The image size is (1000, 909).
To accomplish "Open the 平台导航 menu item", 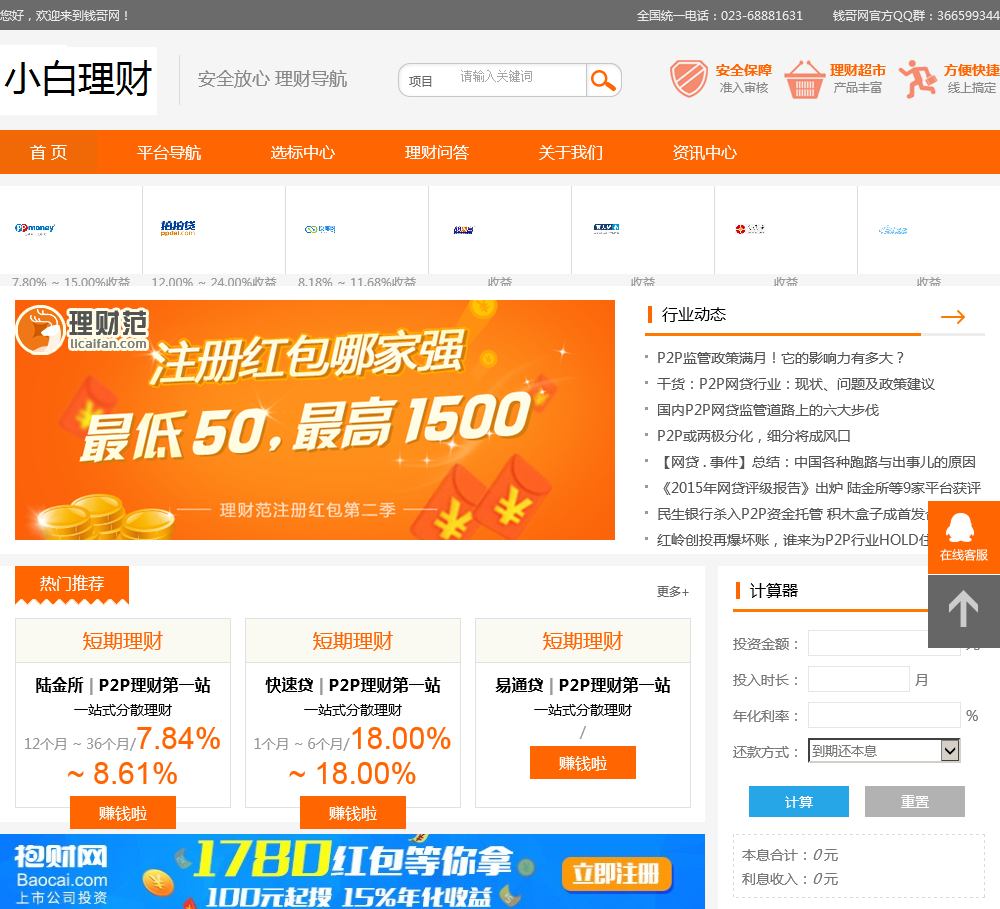I will click(x=169, y=152).
